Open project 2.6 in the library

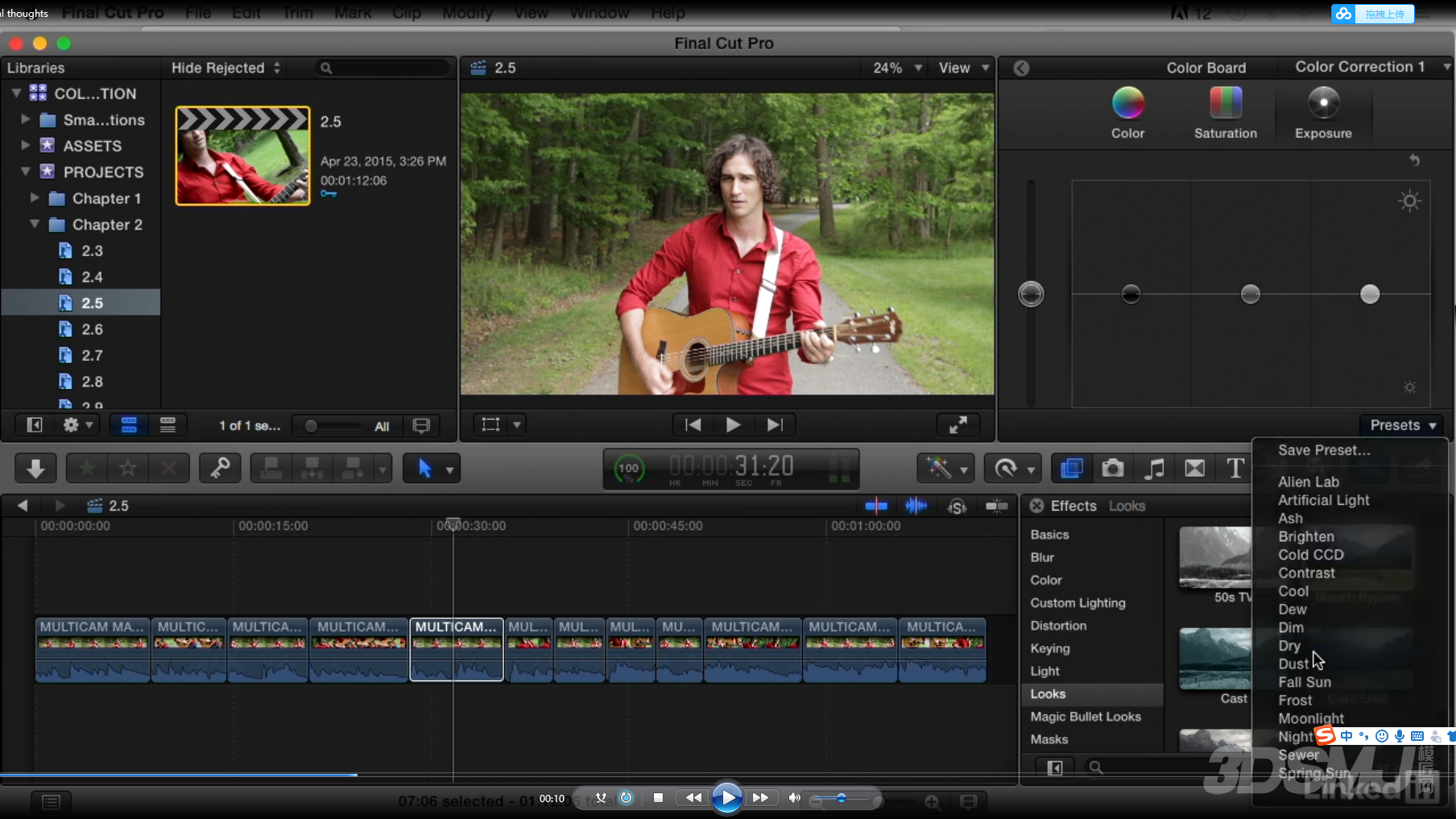click(92, 329)
